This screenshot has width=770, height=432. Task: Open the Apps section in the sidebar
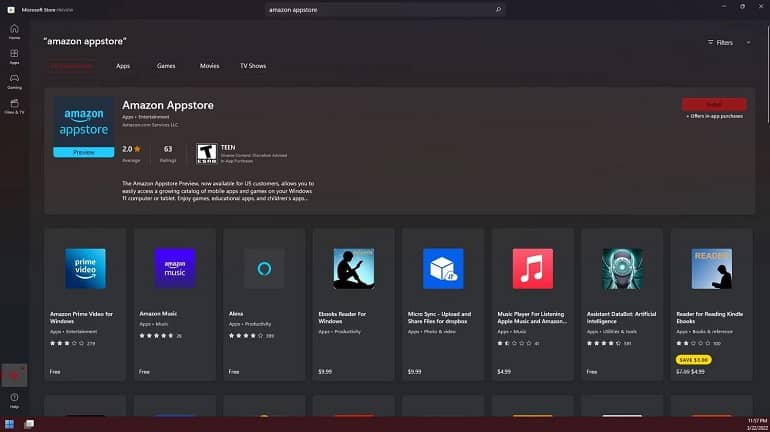click(14, 56)
